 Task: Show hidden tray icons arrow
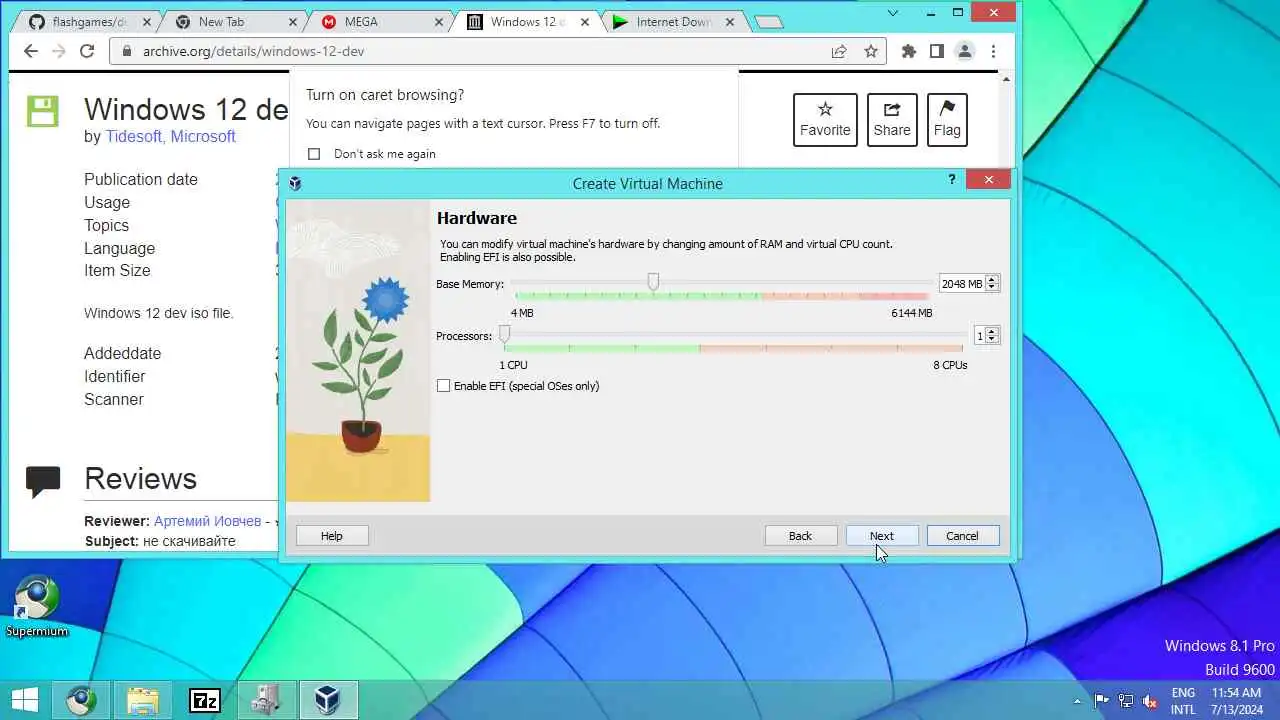click(1077, 701)
